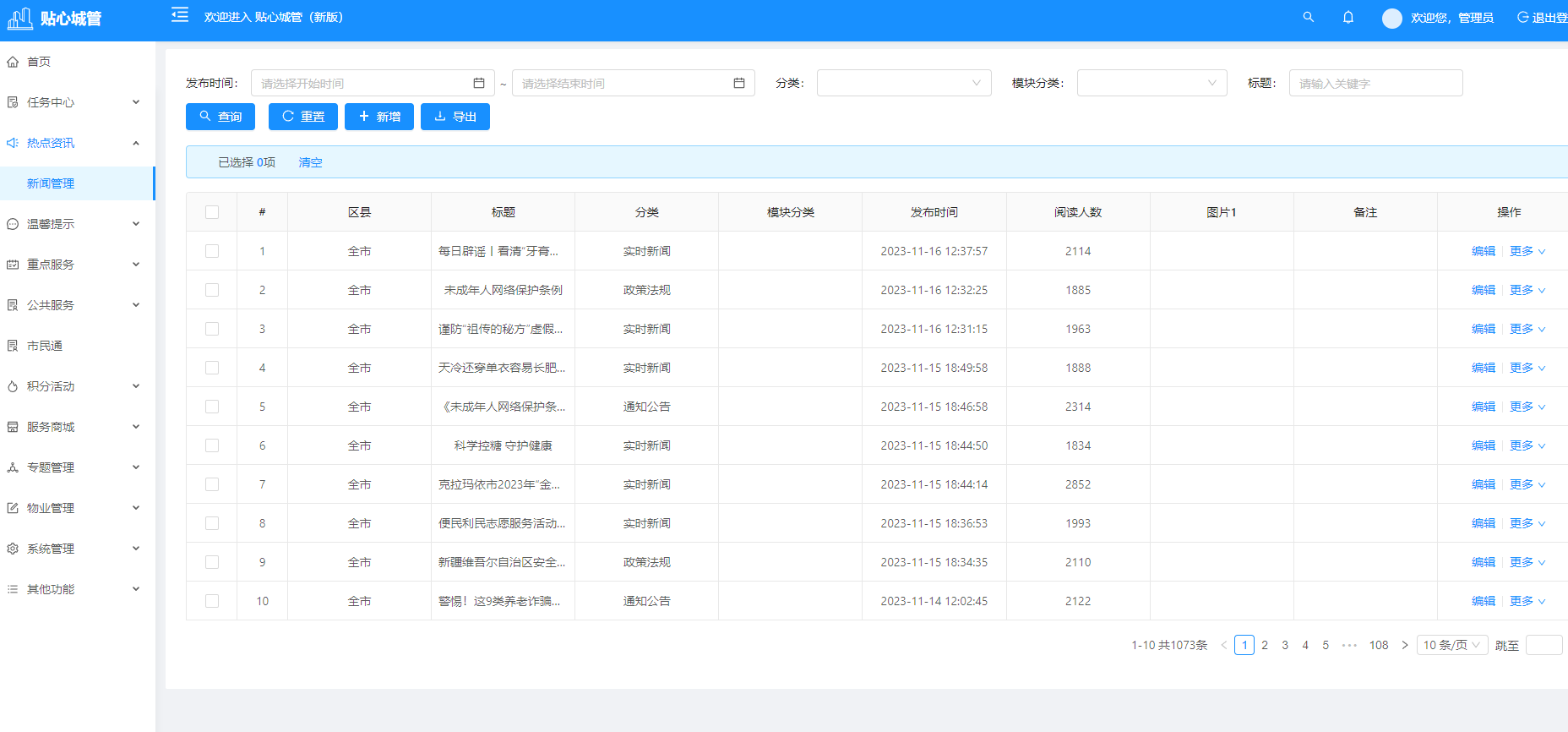Expand 更多 menu for row 10
The width and height of the screenshot is (1568, 732).
tap(1527, 601)
